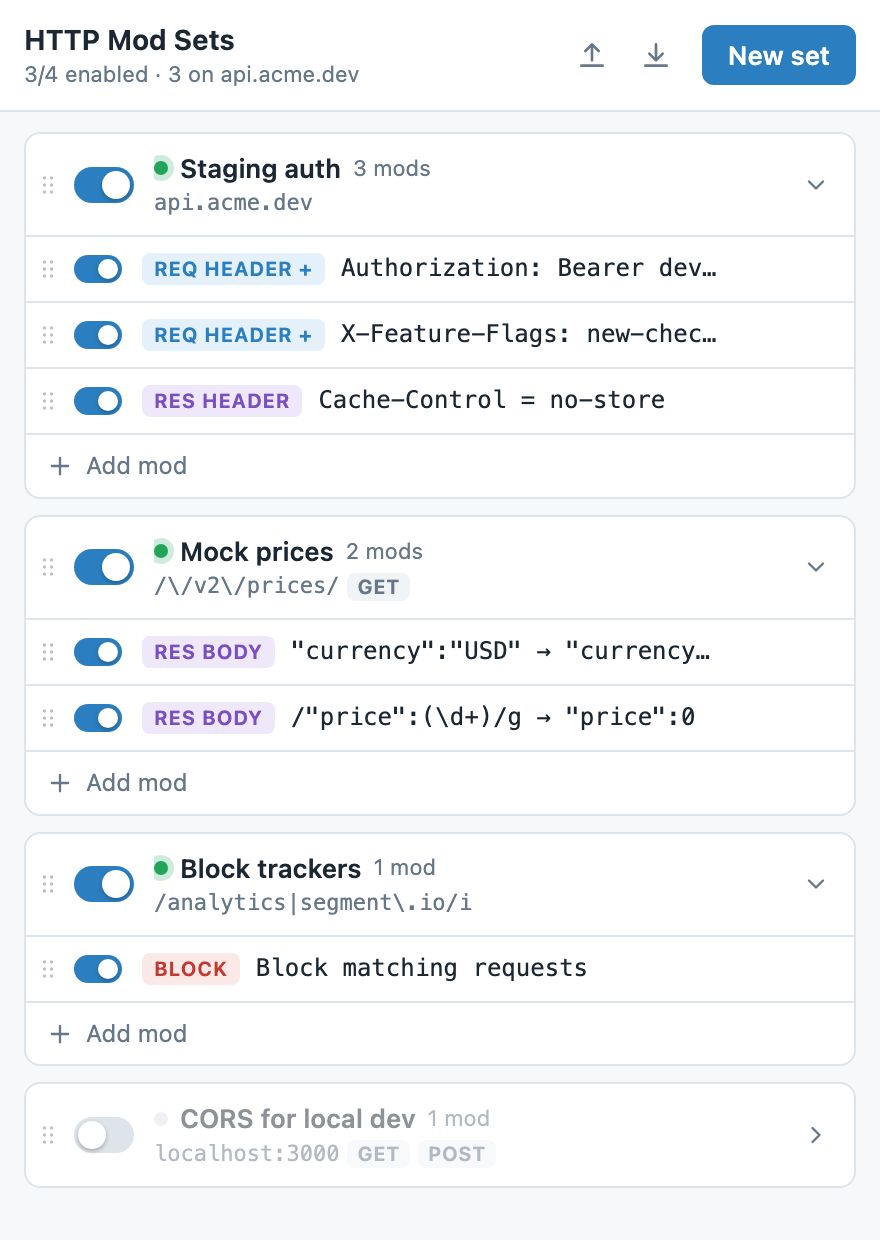Collapse the Mock prices set
The height and width of the screenshot is (1240, 880).
(x=816, y=567)
